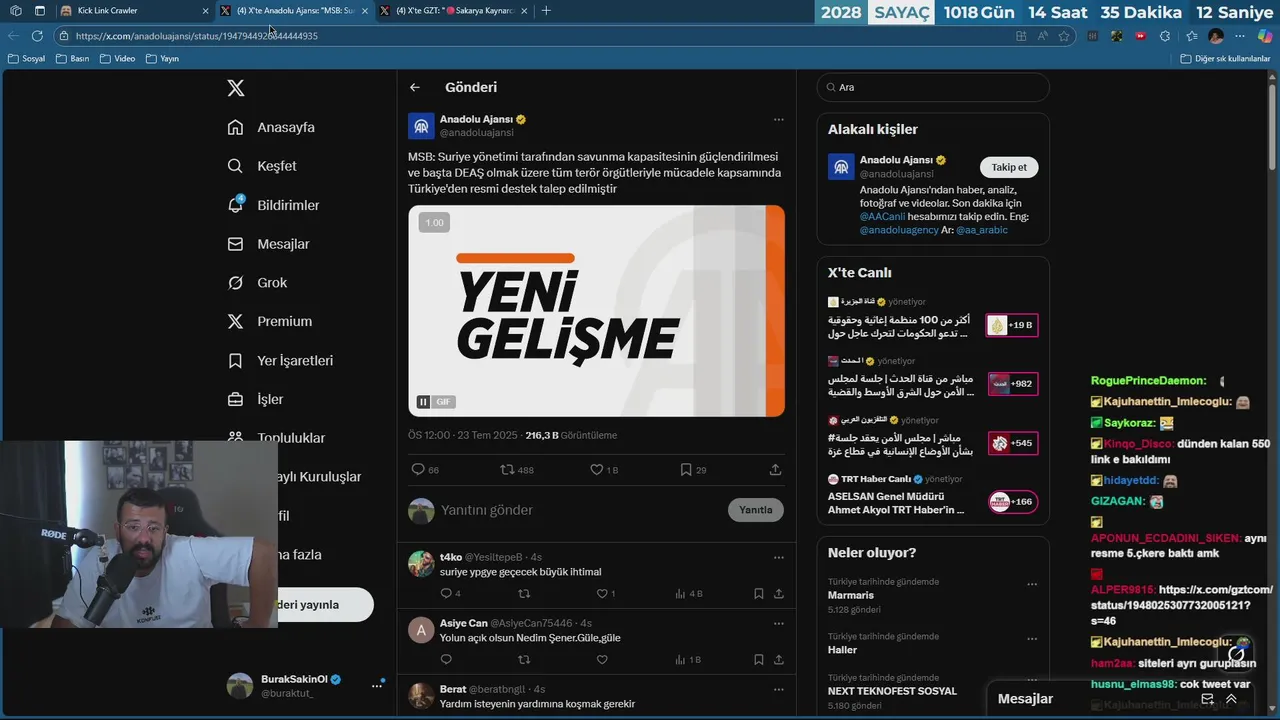The image size is (1280, 720).
Task: Open account menu dots for BurakSakinOl
Action: [x=377, y=685]
